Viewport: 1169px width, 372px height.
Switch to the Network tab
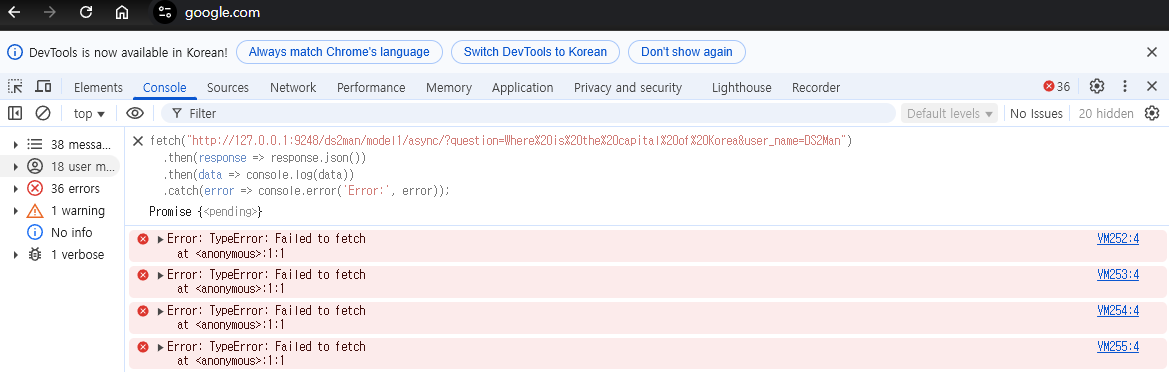click(x=293, y=87)
